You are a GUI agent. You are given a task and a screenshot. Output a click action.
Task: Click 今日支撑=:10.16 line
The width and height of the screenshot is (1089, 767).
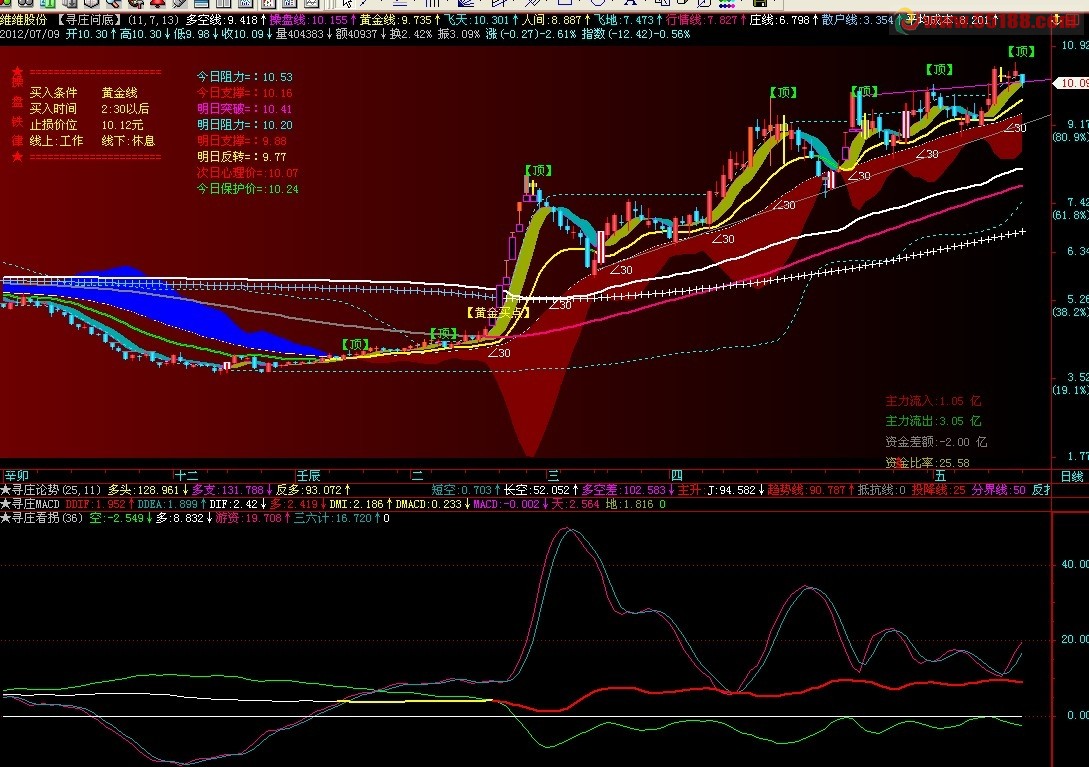click(244, 92)
